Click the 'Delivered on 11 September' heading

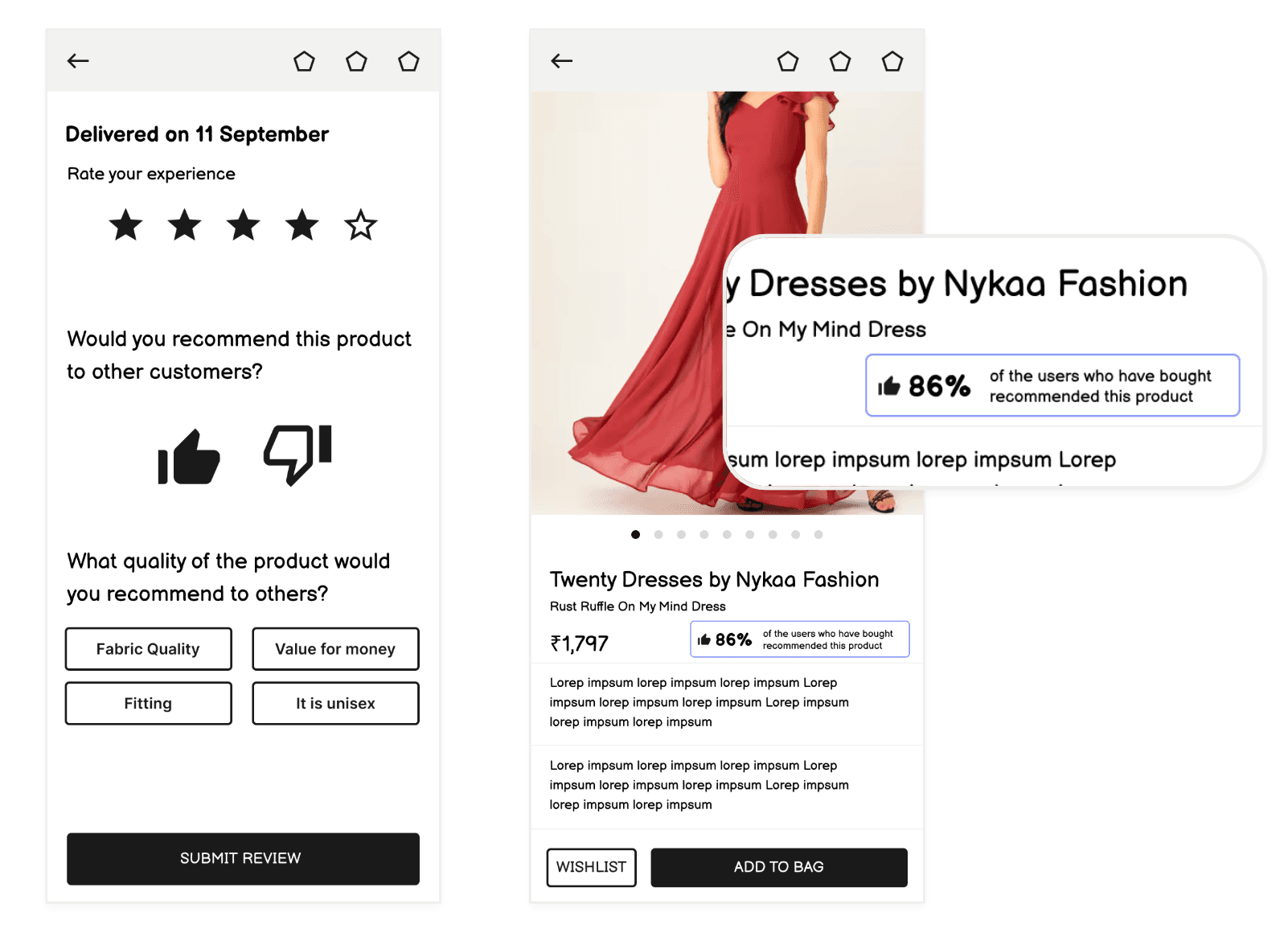197,134
